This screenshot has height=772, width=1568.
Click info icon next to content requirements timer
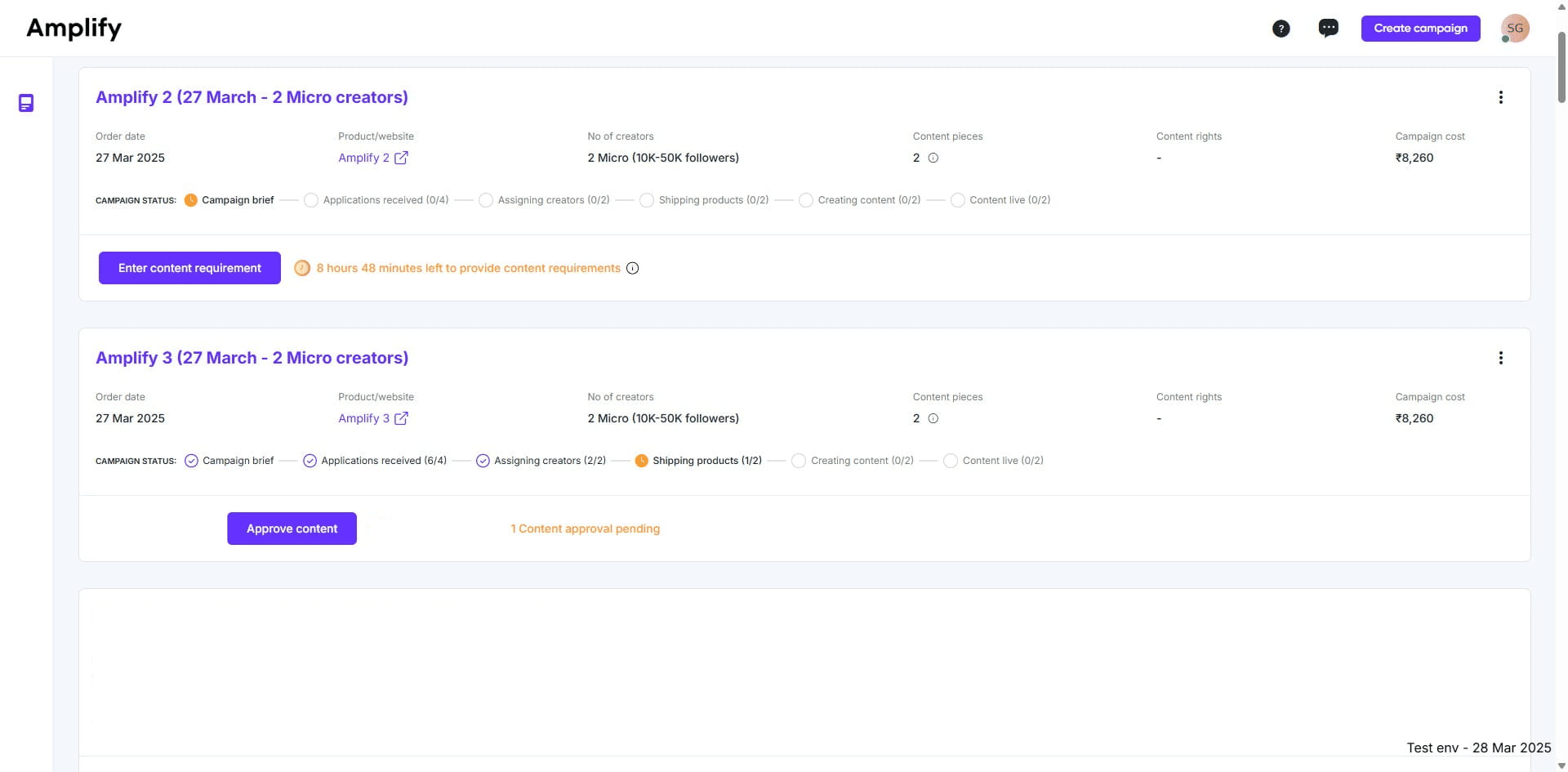(633, 268)
